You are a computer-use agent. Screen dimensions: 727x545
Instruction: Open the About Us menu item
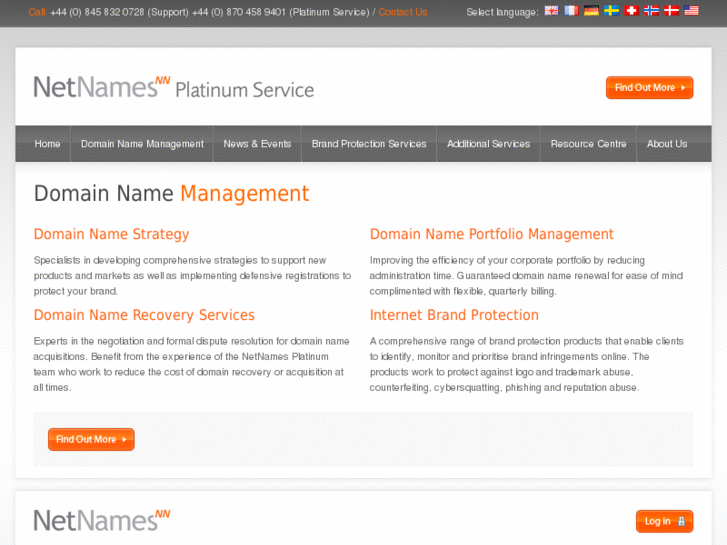[667, 144]
